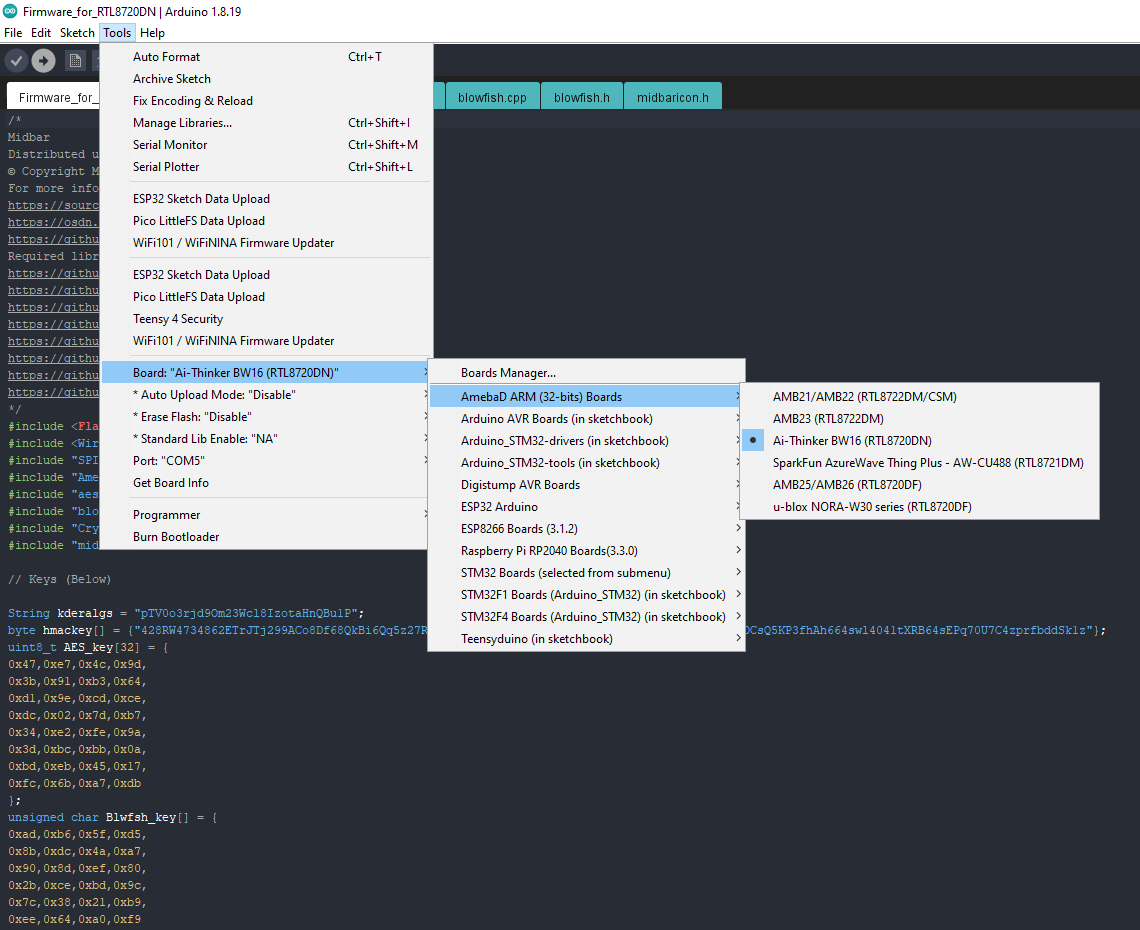Switch to the blowfish.cpp tab
The height and width of the screenshot is (930, 1140).
(492, 98)
